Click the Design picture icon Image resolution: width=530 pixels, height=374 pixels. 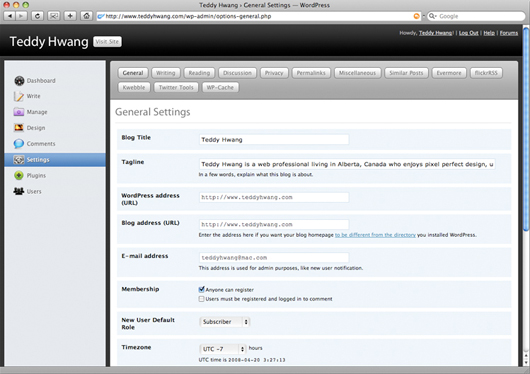tap(19, 127)
